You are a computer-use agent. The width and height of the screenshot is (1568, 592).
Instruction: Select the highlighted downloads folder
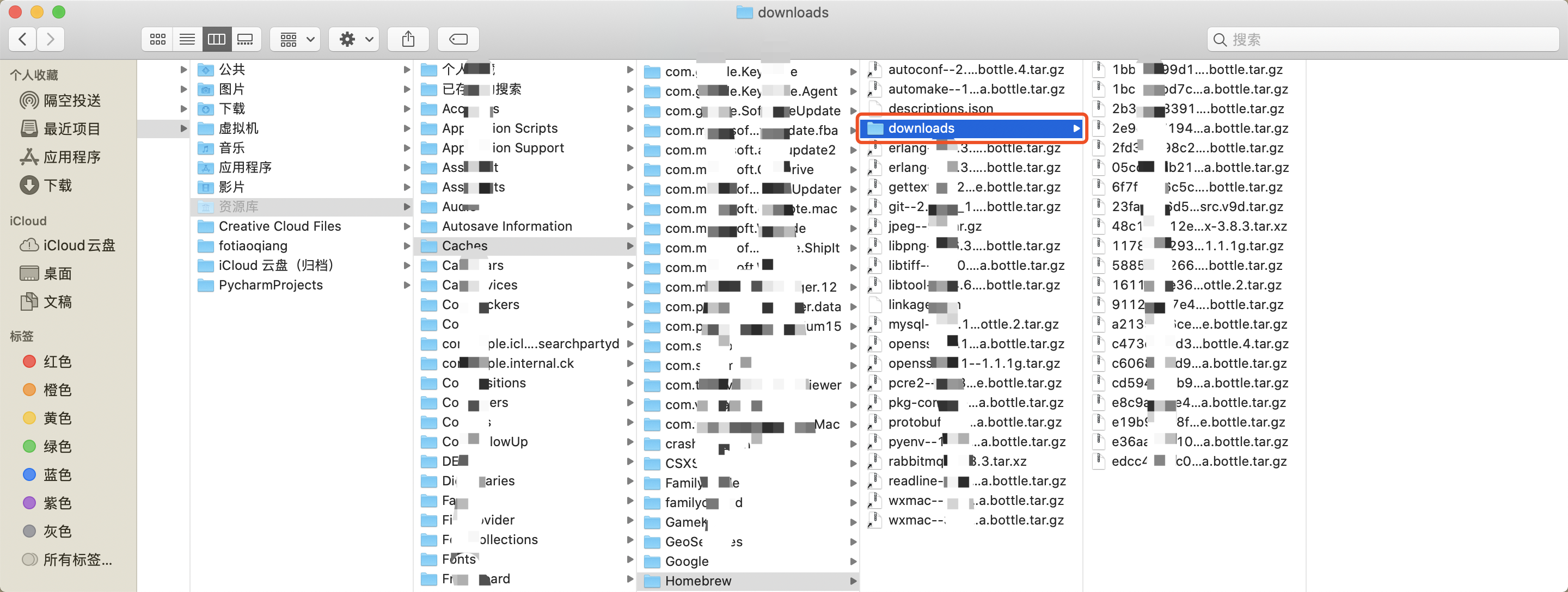[x=971, y=128]
